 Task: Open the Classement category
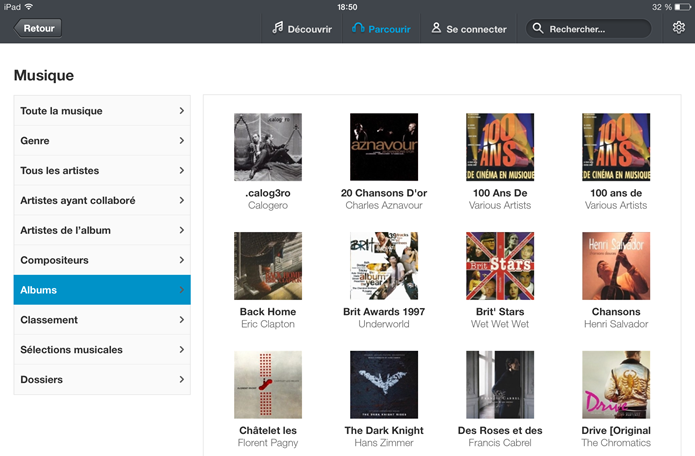(102, 320)
